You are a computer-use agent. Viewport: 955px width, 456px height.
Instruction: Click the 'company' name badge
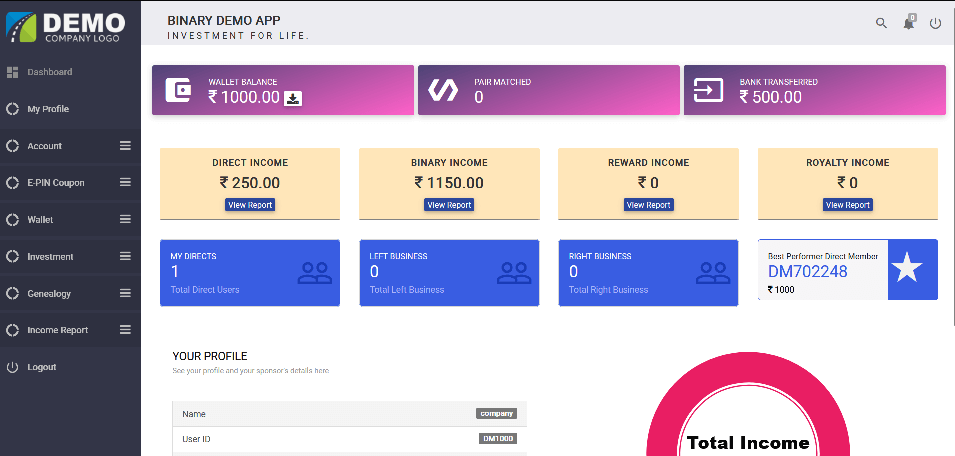(x=496, y=413)
